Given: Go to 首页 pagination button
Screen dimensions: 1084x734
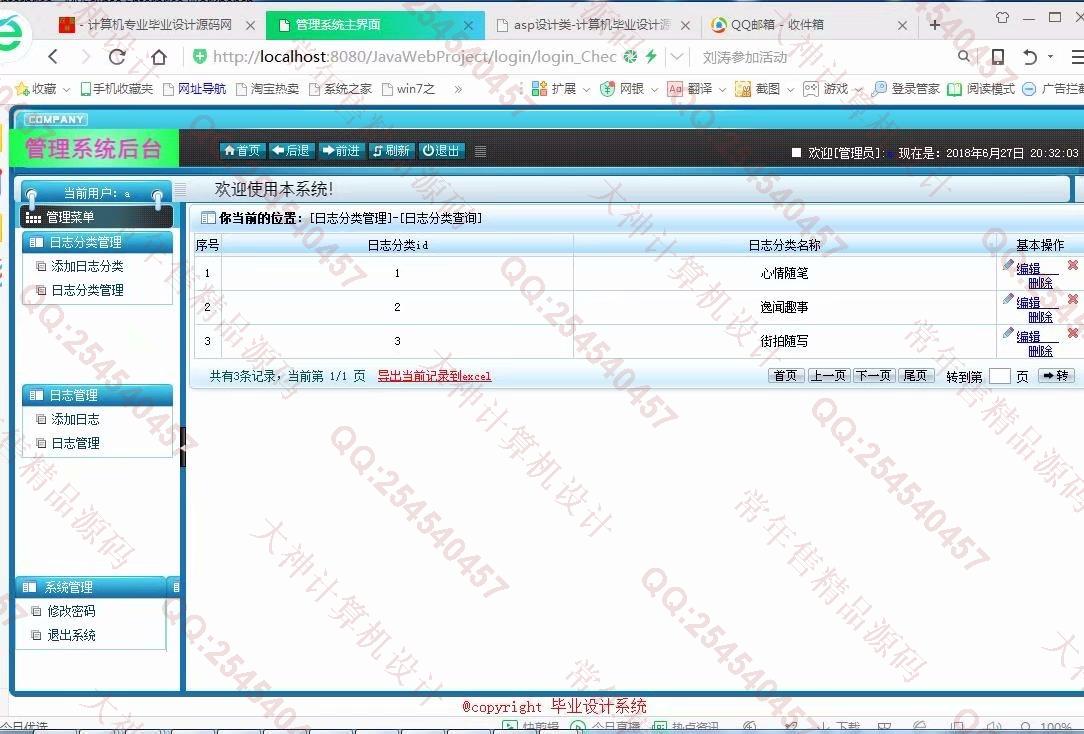Looking at the screenshot, I should click(786, 376).
